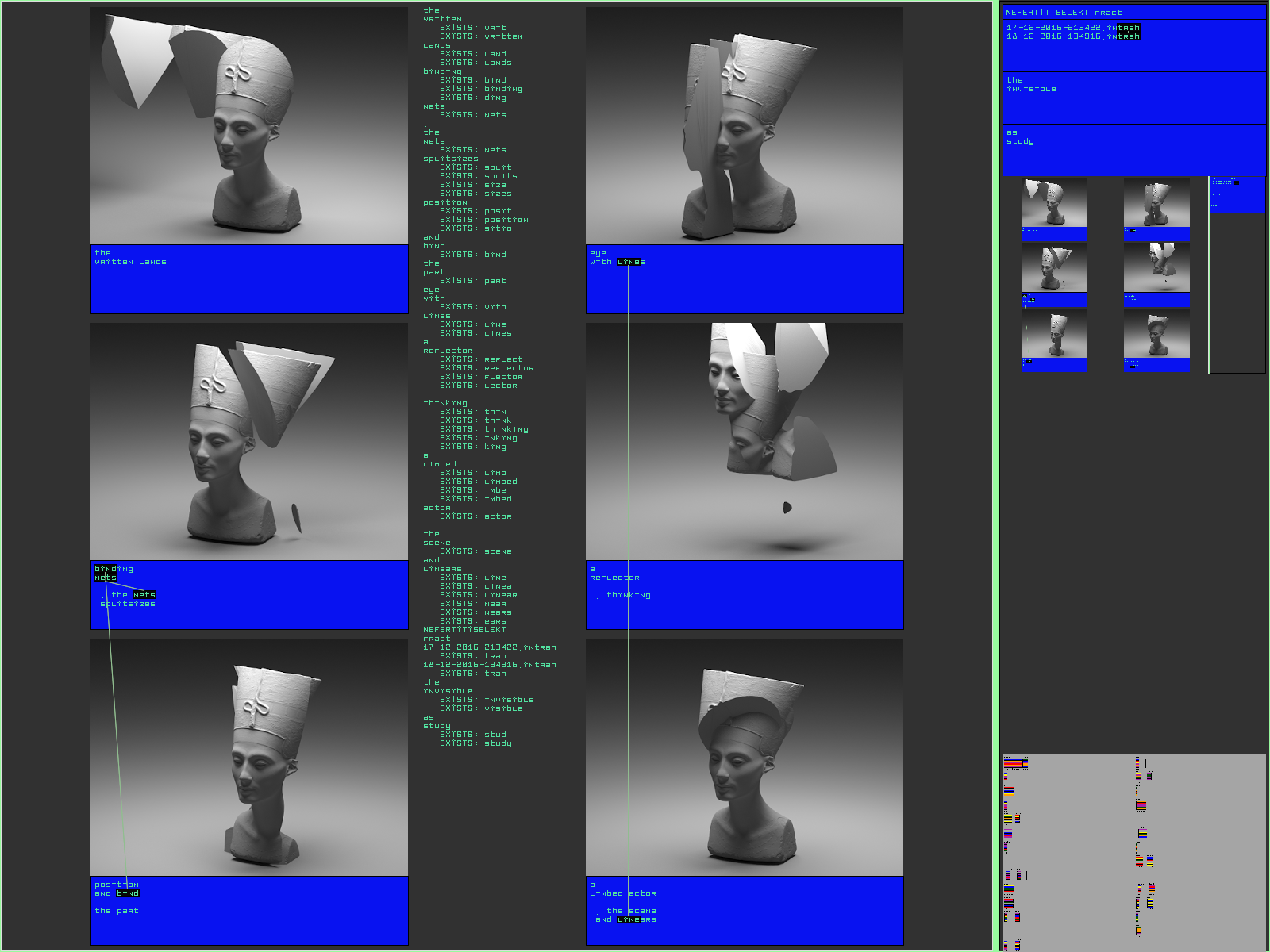This screenshot has height=952, width=1270.
Task: Click the 'eye with lines' blue caption text
Action: 618,258
